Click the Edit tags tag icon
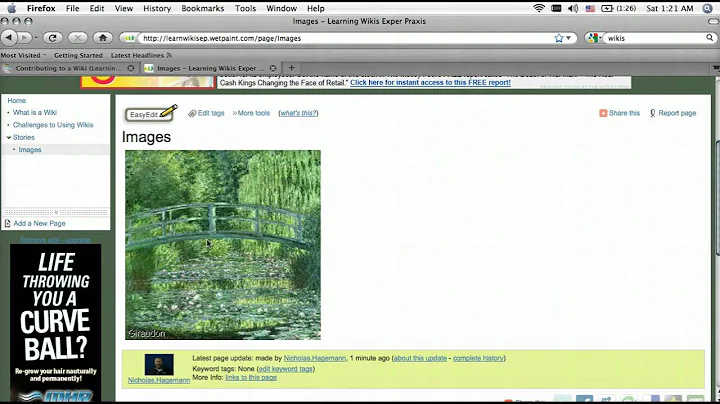This screenshot has height=404, width=720. coord(192,113)
